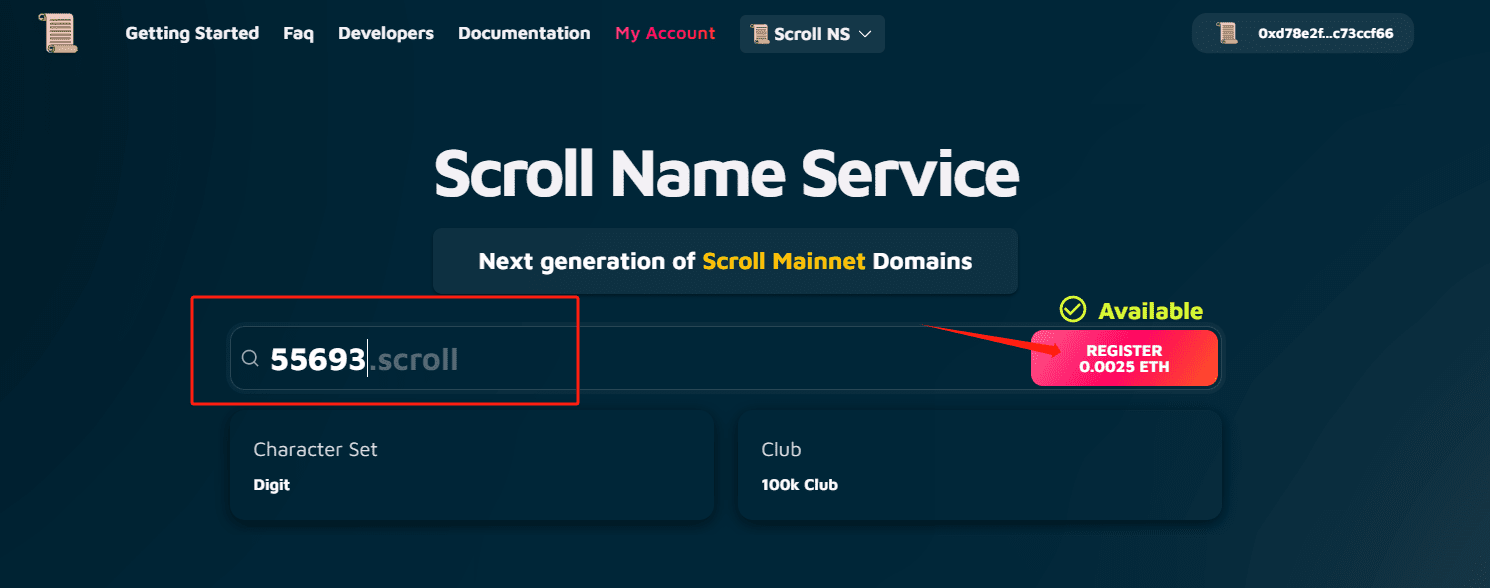Open the Faq page
Image resolution: width=1490 pixels, height=588 pixels.
click(x=298, y=33)
